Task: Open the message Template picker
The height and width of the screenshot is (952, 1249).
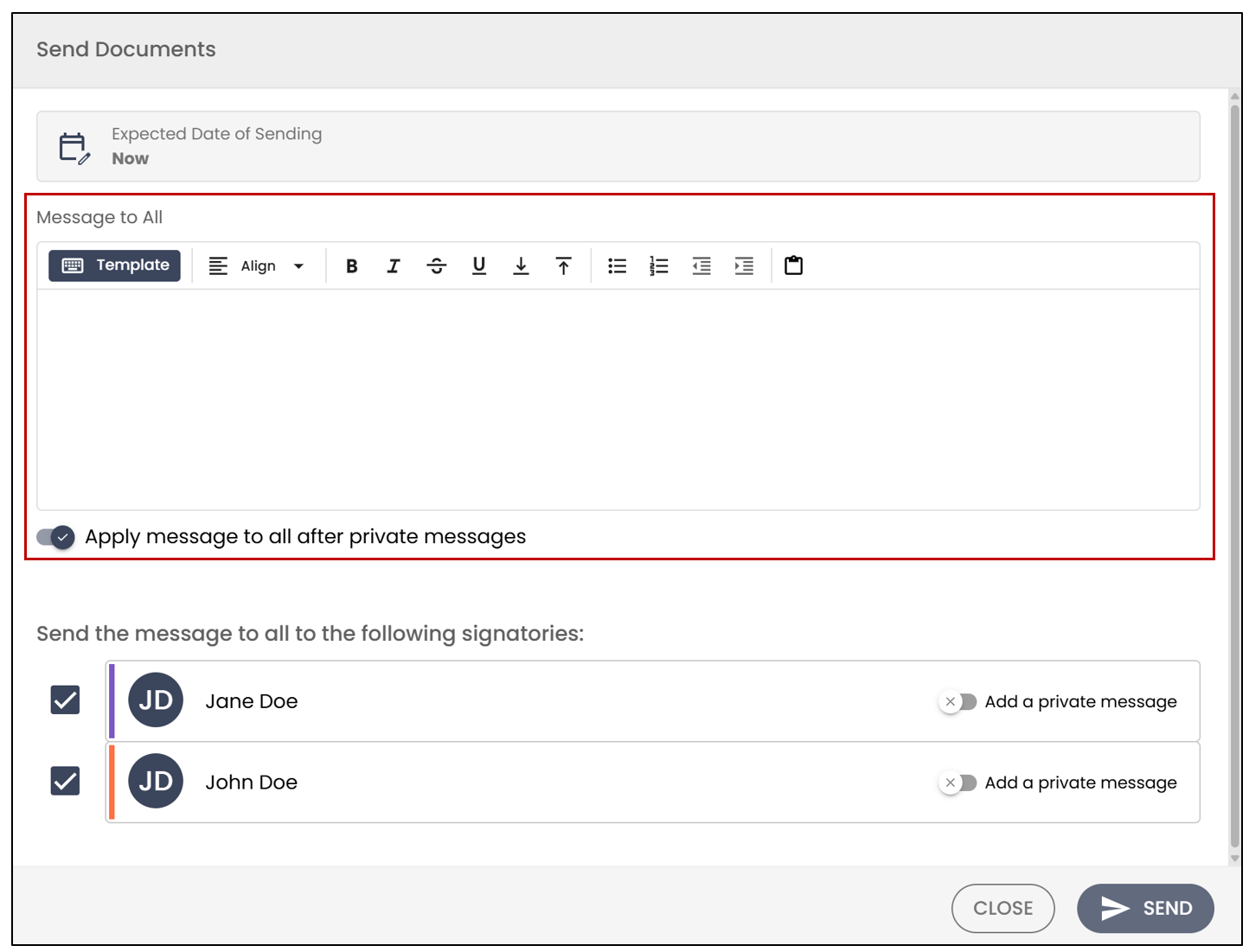Action: 115,265
